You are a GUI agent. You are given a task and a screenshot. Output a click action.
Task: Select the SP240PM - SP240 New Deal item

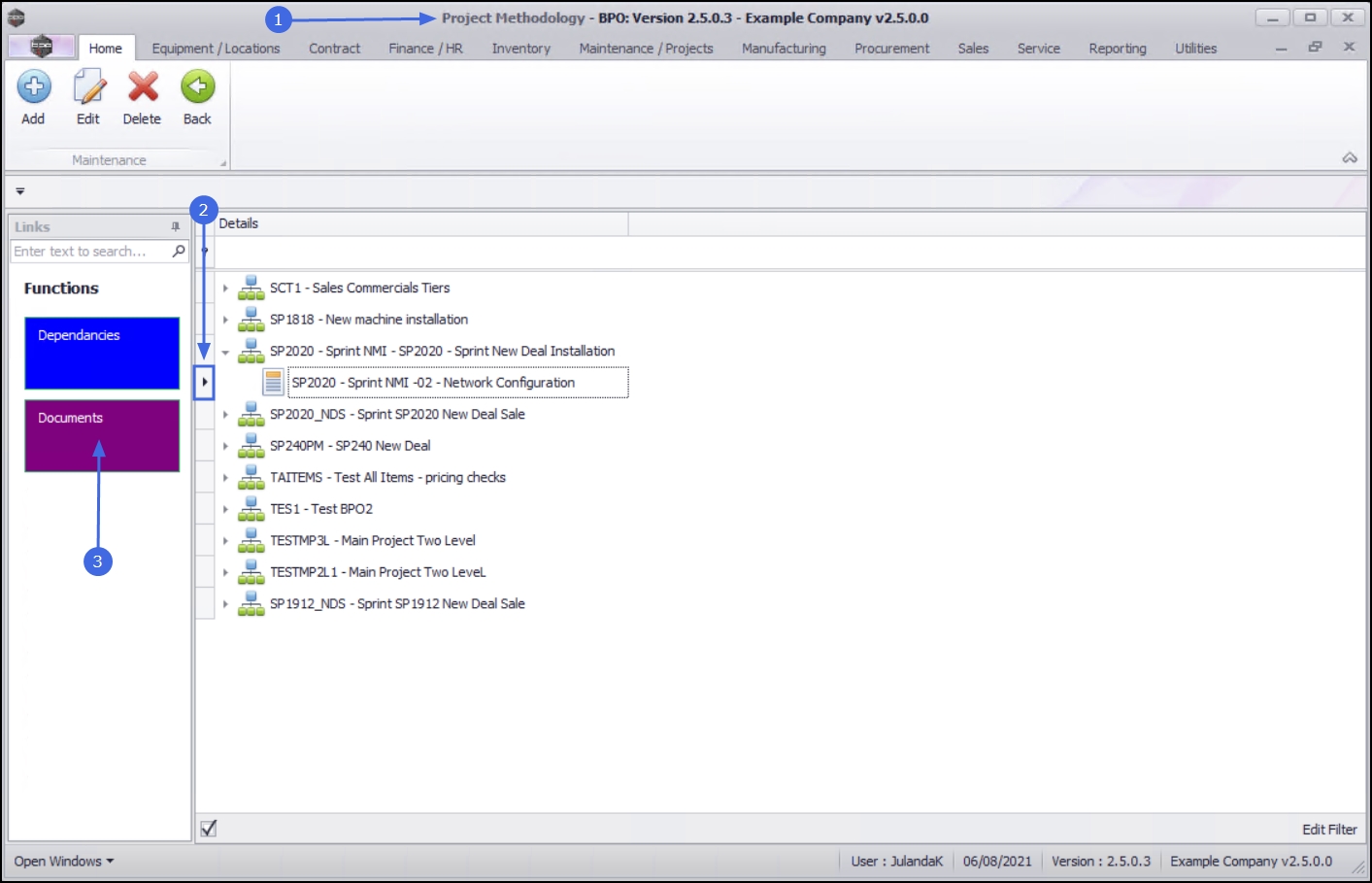351,446
